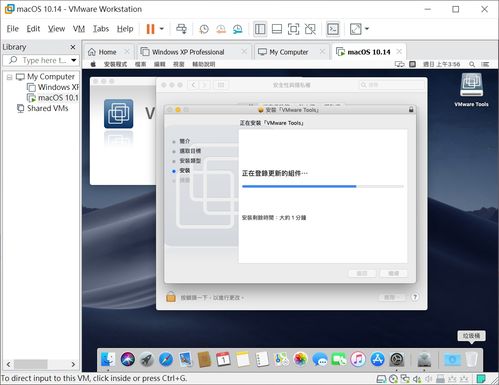The image size is (499, 385).
Task: Toggle the Unity mode toolbar icon
Action: [310, 29]
